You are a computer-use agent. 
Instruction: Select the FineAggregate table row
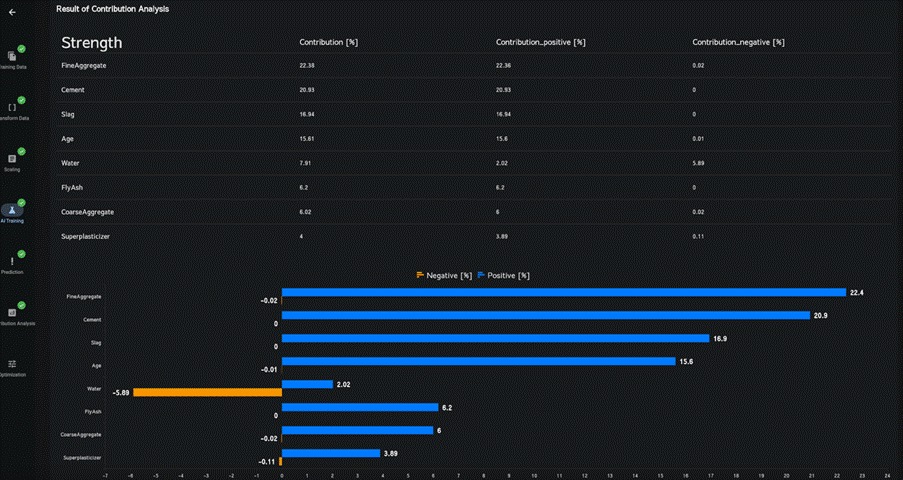(x=84, y=65)
